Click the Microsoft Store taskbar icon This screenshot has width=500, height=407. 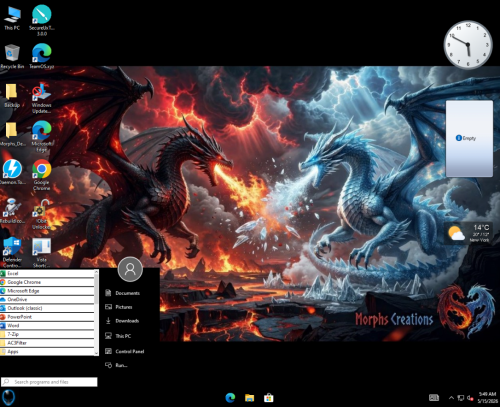pyautogui.click(x=268, y=398)
